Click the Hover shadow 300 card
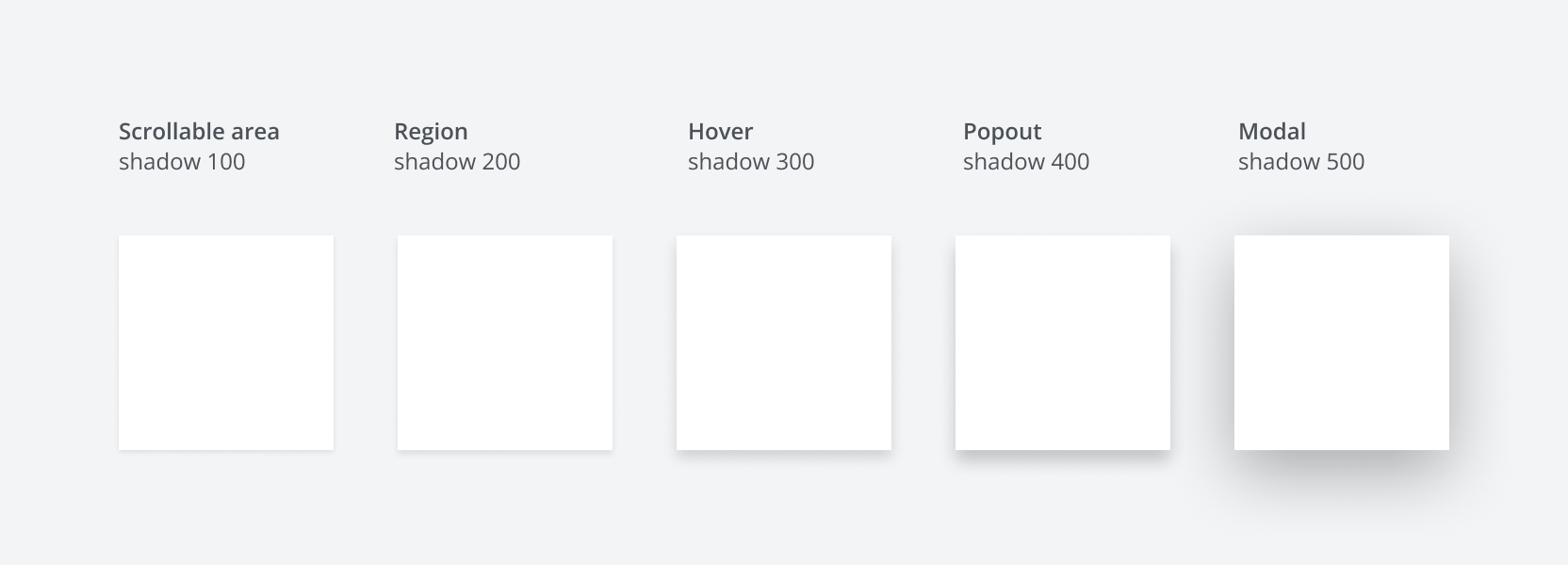This screenshot has width=1568, height=565. point(784,343)
